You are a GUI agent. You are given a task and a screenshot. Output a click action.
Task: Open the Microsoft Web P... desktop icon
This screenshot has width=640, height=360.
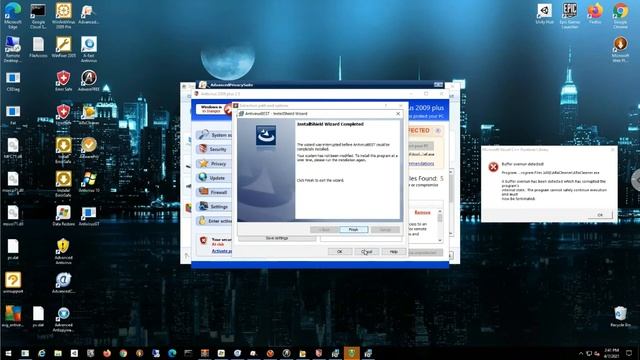coord(620,49)
